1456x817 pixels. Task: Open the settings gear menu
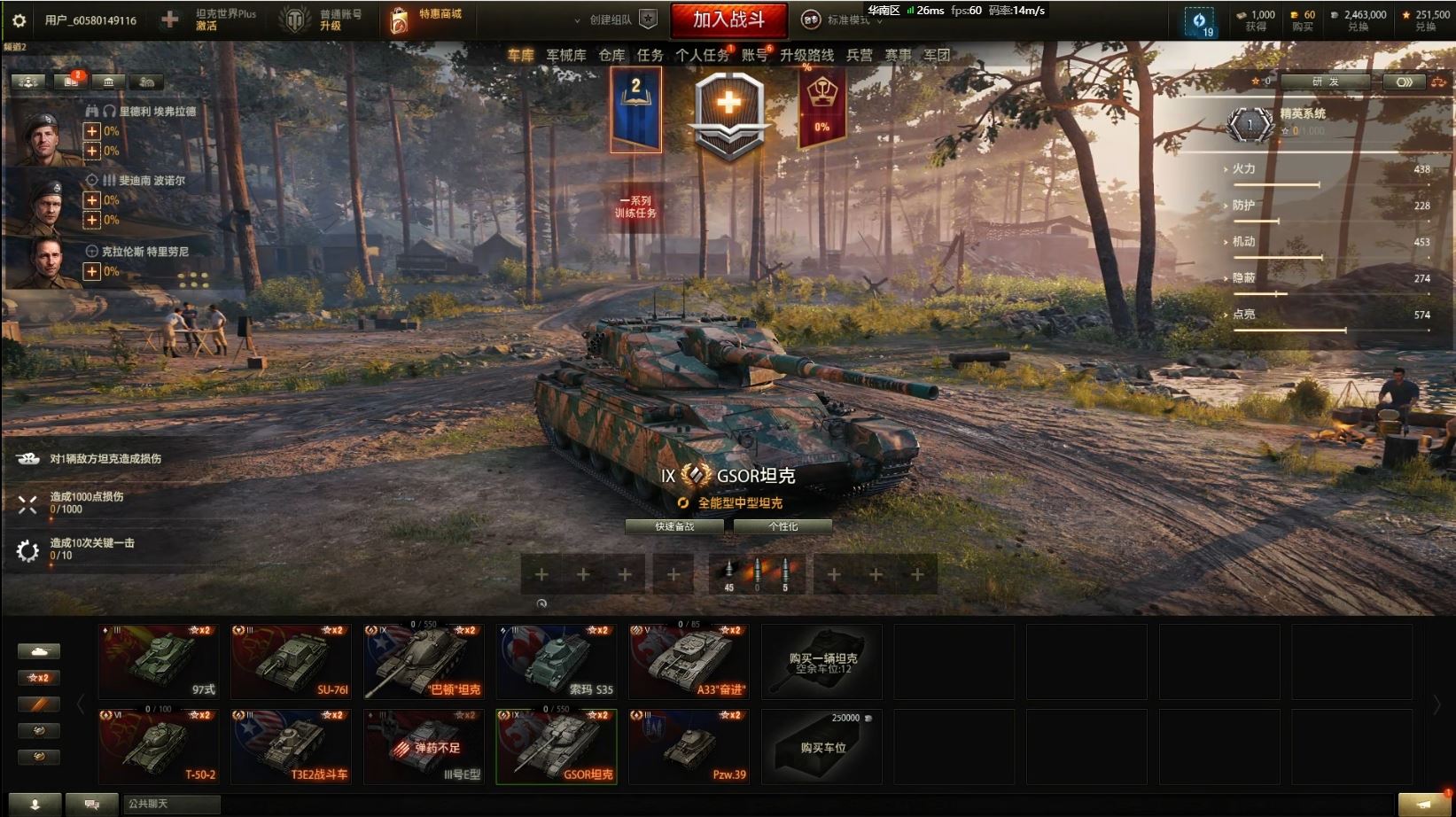click(x=19, y=19)
